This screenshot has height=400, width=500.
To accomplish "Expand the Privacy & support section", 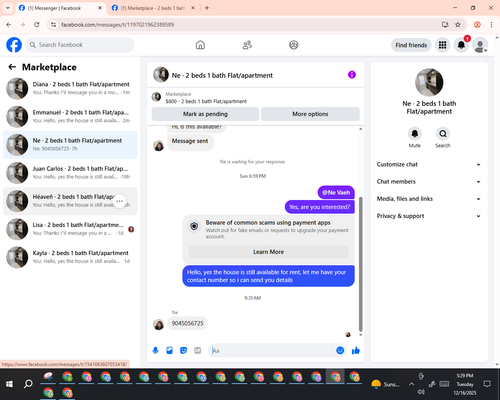I will point(429,216).
